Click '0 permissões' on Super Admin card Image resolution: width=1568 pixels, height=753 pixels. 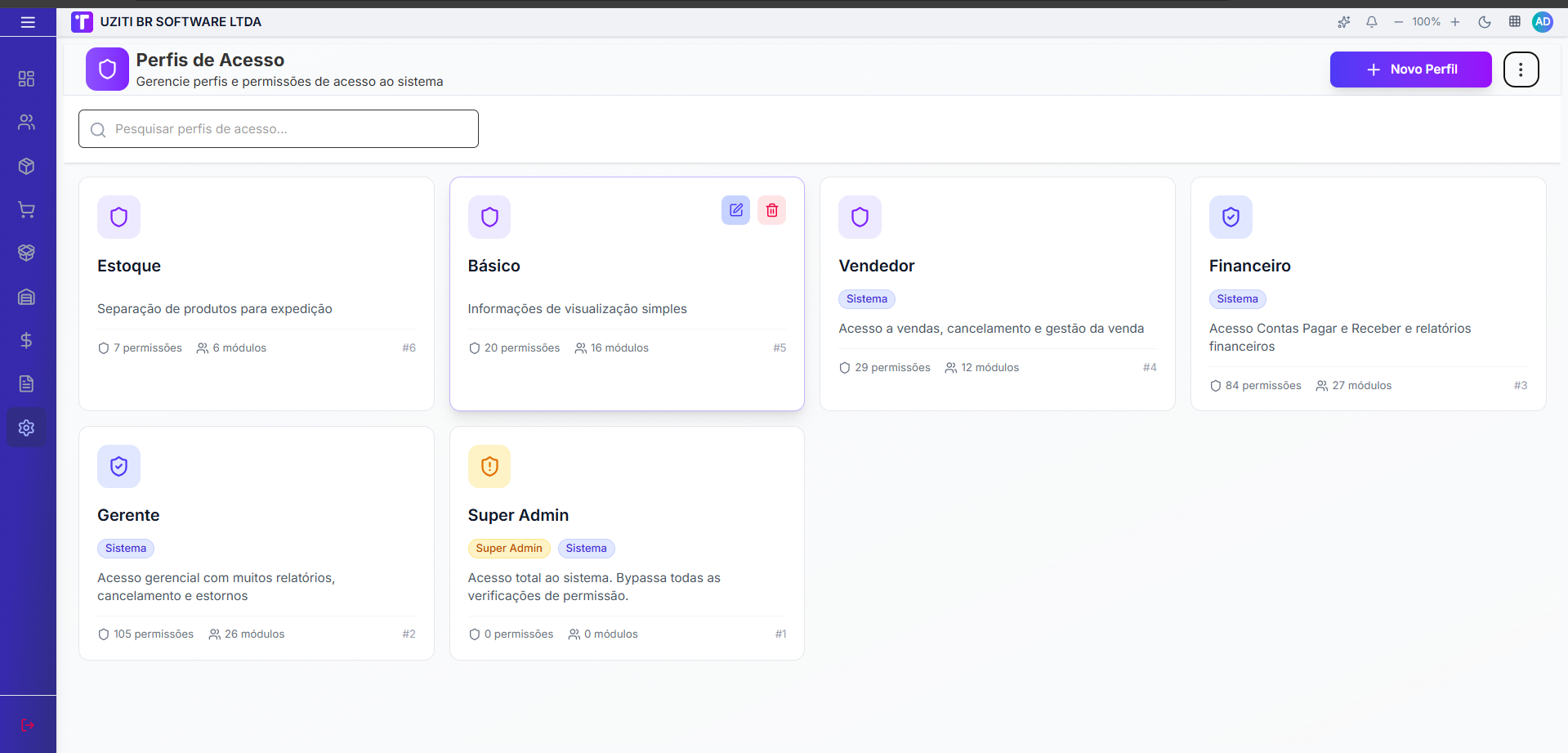tap(511, 634)
